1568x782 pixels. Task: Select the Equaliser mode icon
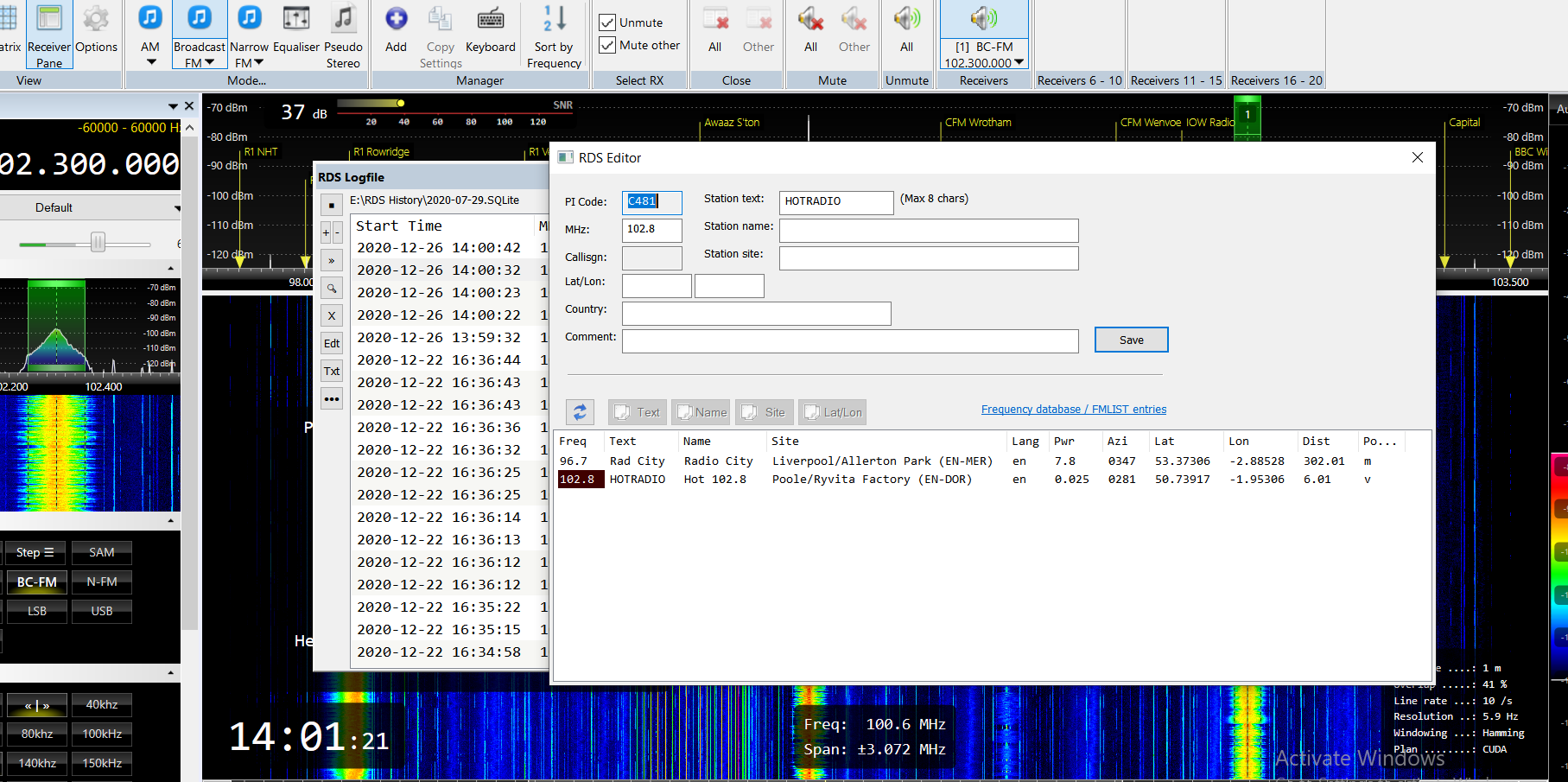296,19
